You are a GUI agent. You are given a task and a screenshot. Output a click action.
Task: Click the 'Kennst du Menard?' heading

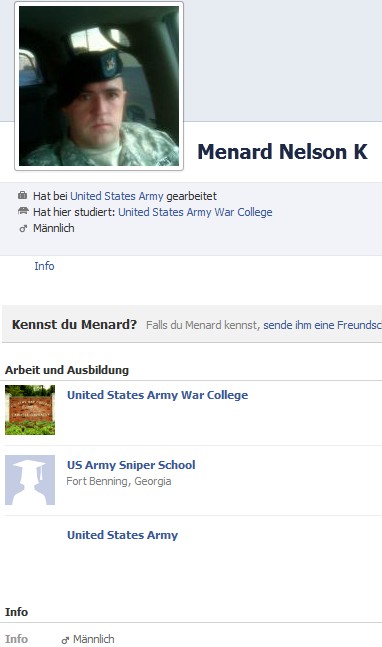click(x=74, y=325)
